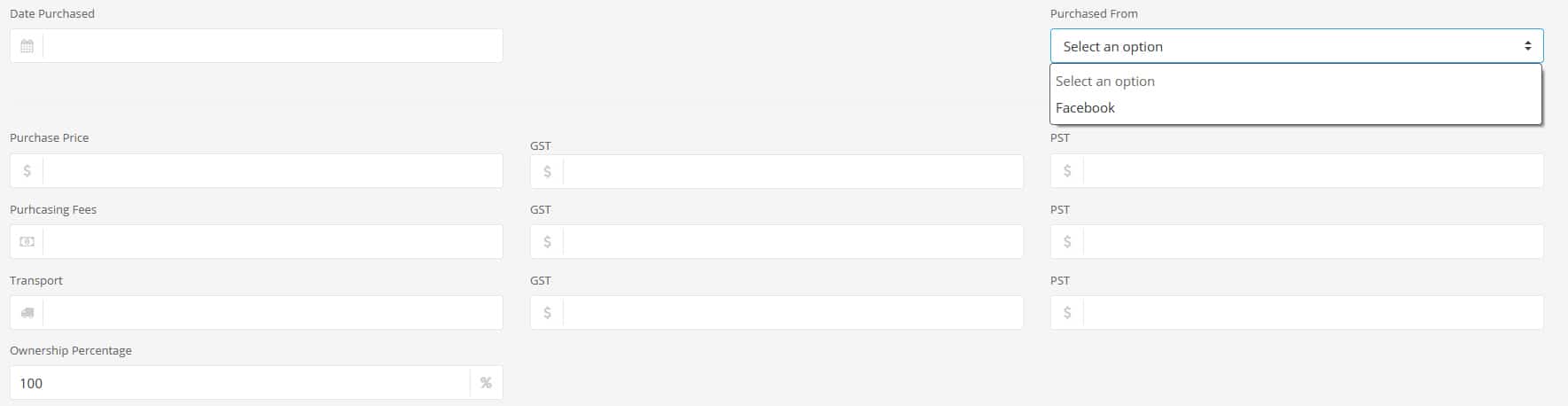Click the calendar icon beside Date Purchased

27,46
